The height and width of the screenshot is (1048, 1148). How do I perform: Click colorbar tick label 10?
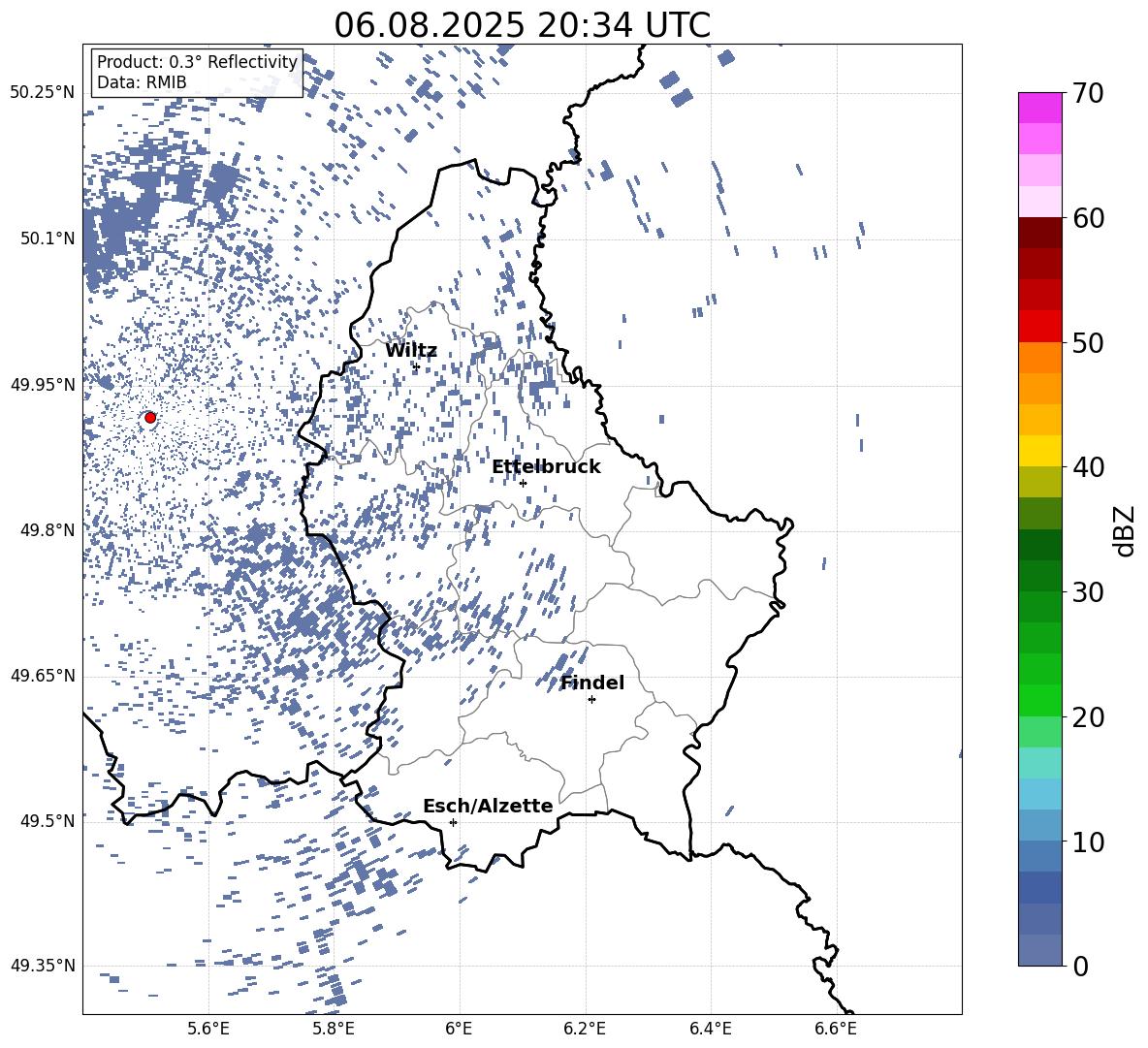(1088, 842)
